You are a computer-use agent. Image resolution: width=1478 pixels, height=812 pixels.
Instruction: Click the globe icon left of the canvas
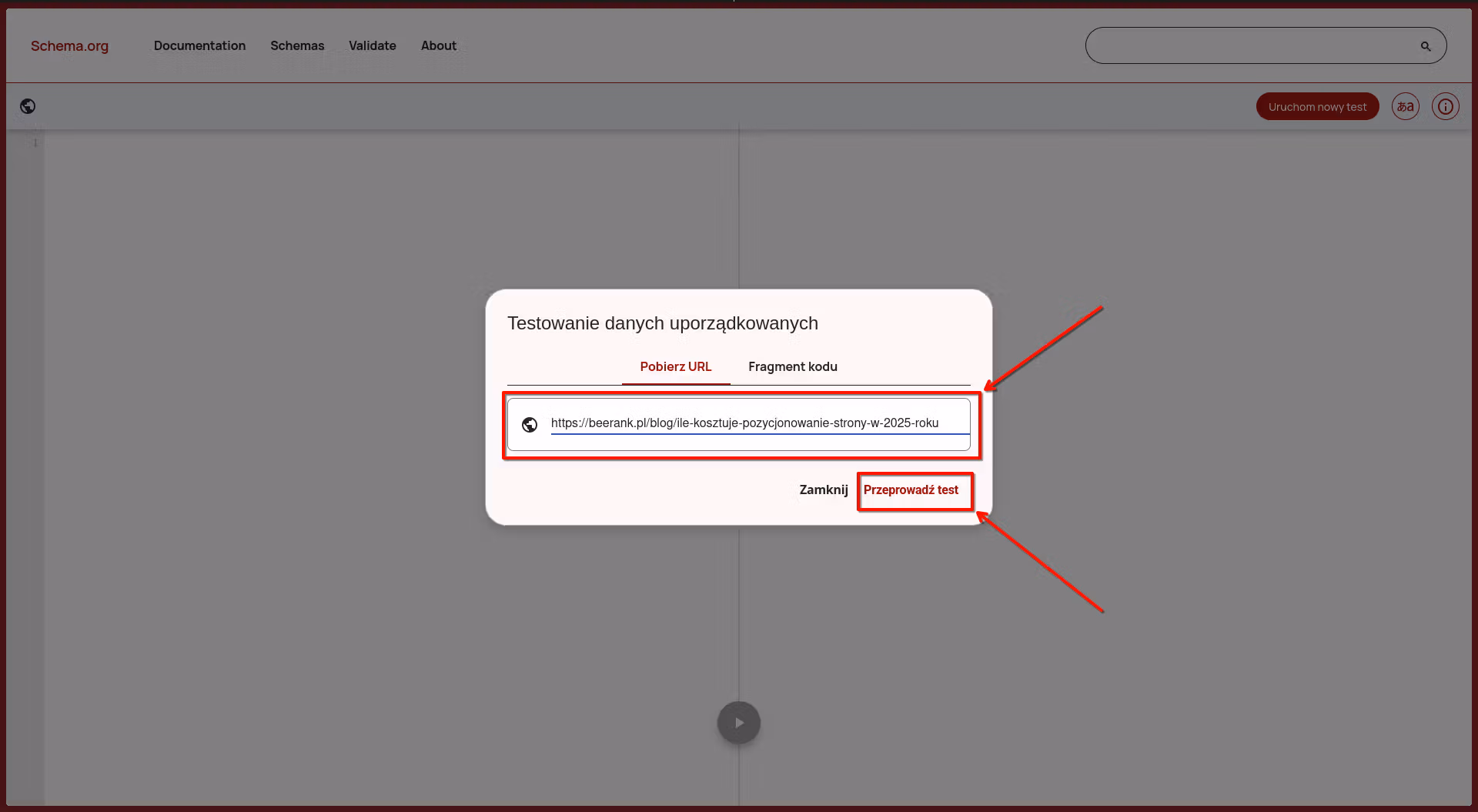tap(27, 106)
